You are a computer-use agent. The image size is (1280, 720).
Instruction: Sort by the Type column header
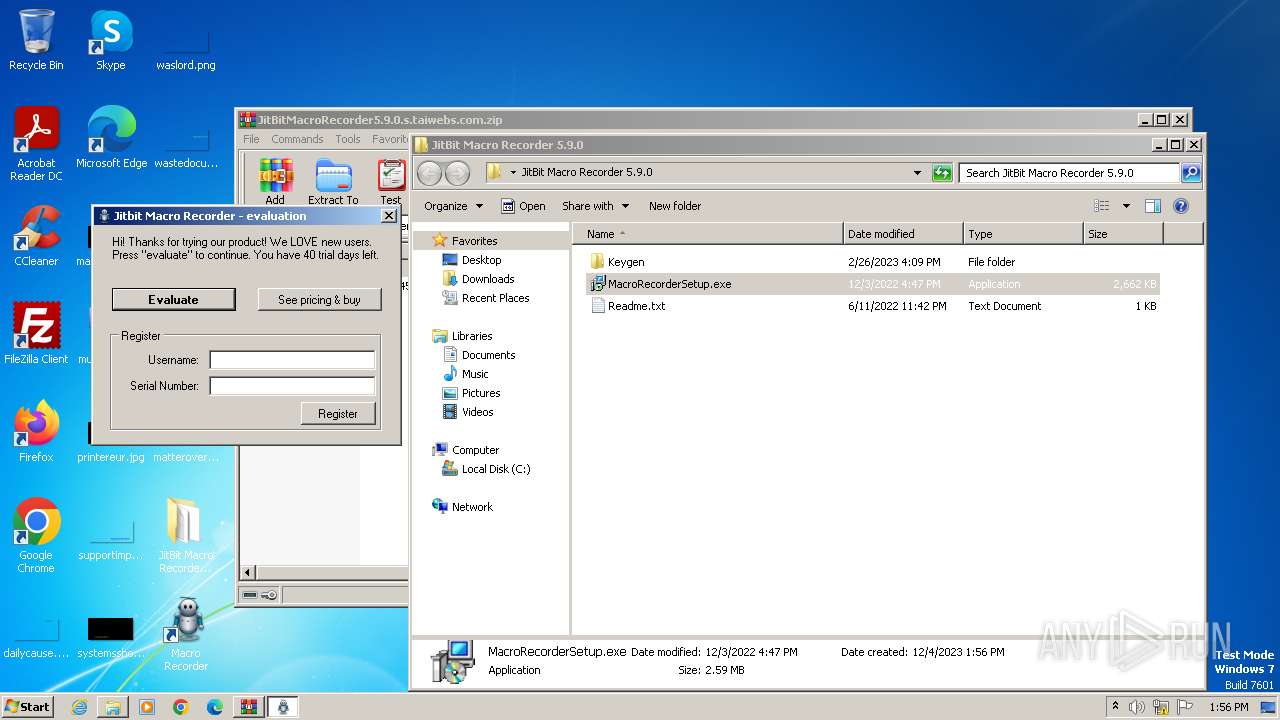click(1023, 234)
